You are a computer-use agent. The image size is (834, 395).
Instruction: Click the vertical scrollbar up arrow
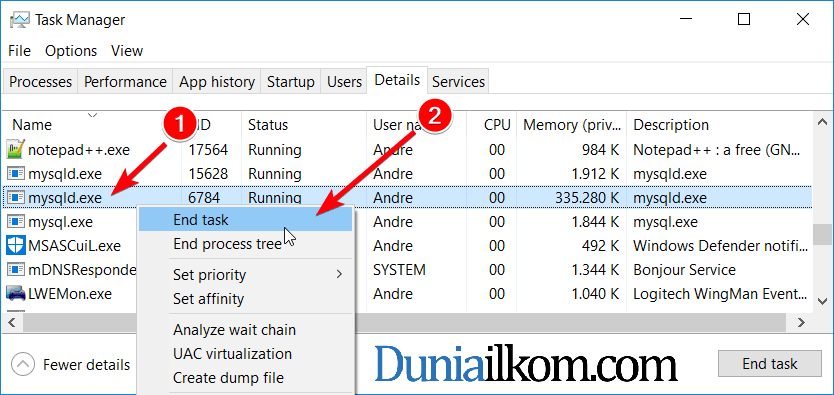click(x=822, y=122)
